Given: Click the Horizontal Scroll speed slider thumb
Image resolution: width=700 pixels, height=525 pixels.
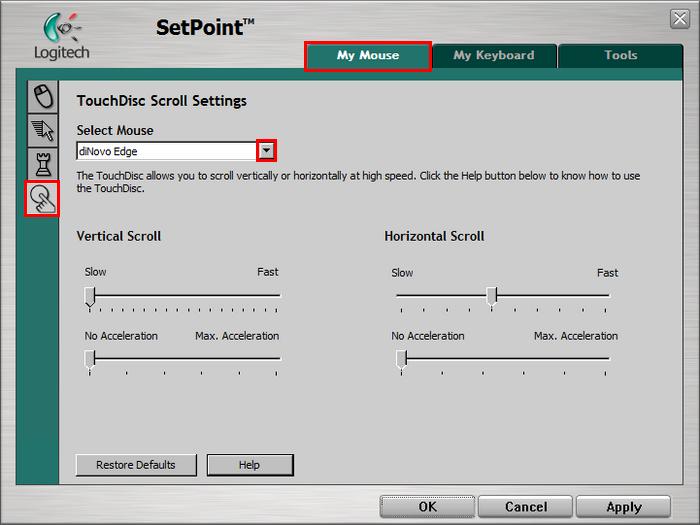Looking at the screenshot, I should click(x=492, y=297).
